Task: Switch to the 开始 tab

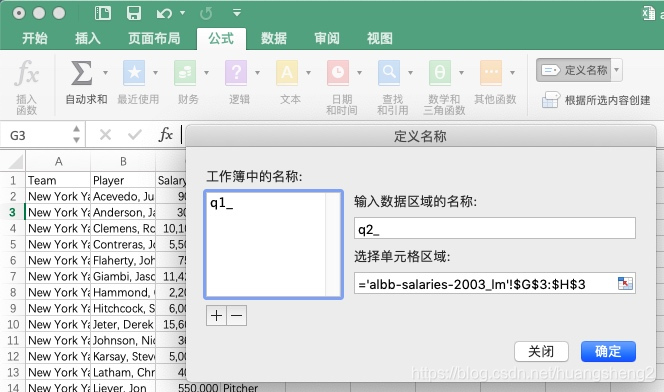Action: [x=35, y=39]
